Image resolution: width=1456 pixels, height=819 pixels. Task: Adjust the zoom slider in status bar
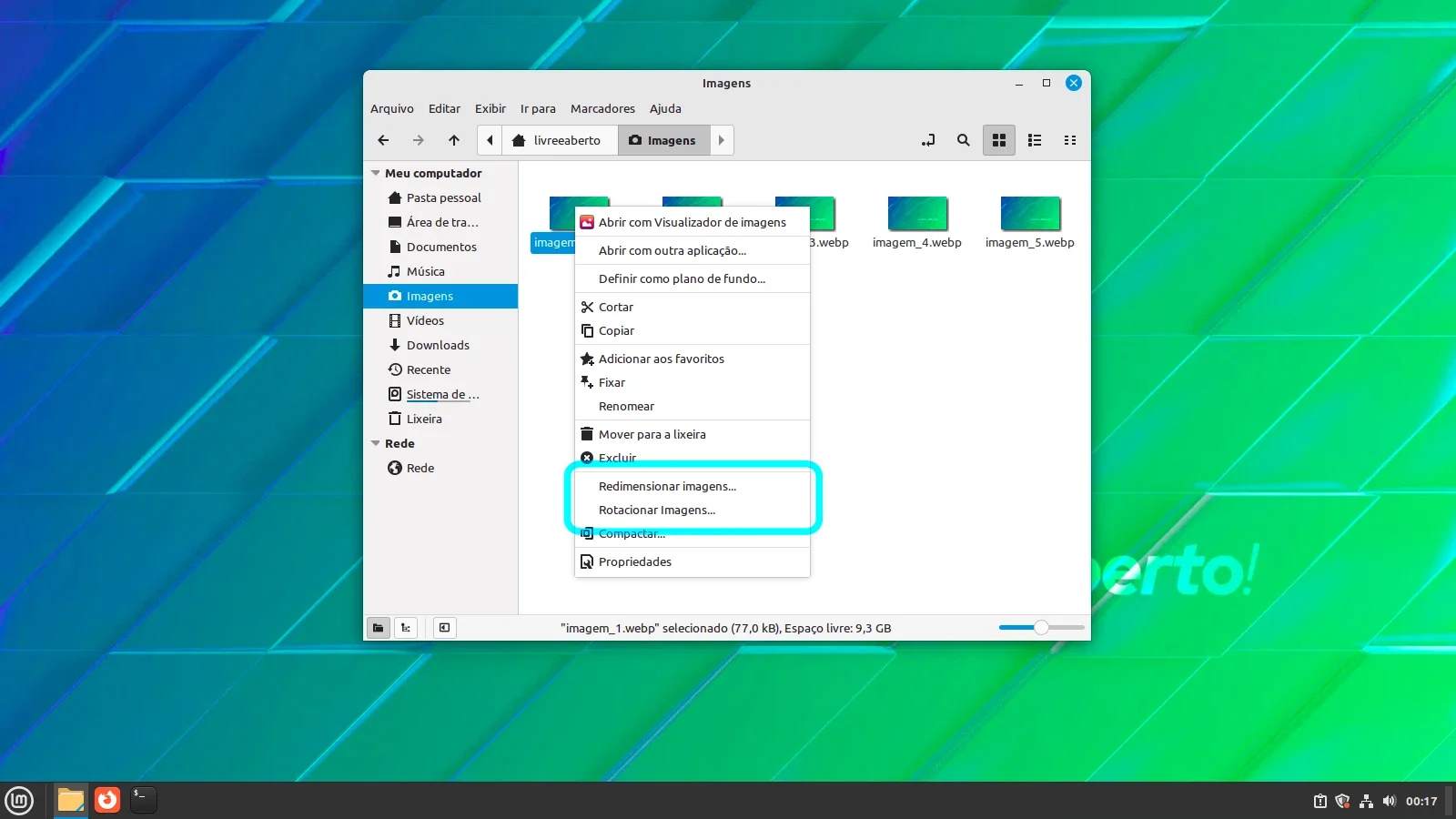[1041, 627]
